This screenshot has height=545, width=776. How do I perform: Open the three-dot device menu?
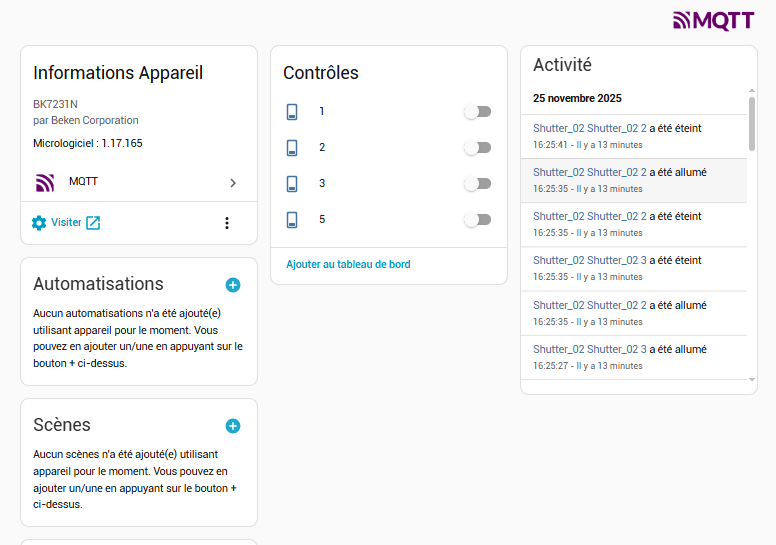[x=226, y=223]
